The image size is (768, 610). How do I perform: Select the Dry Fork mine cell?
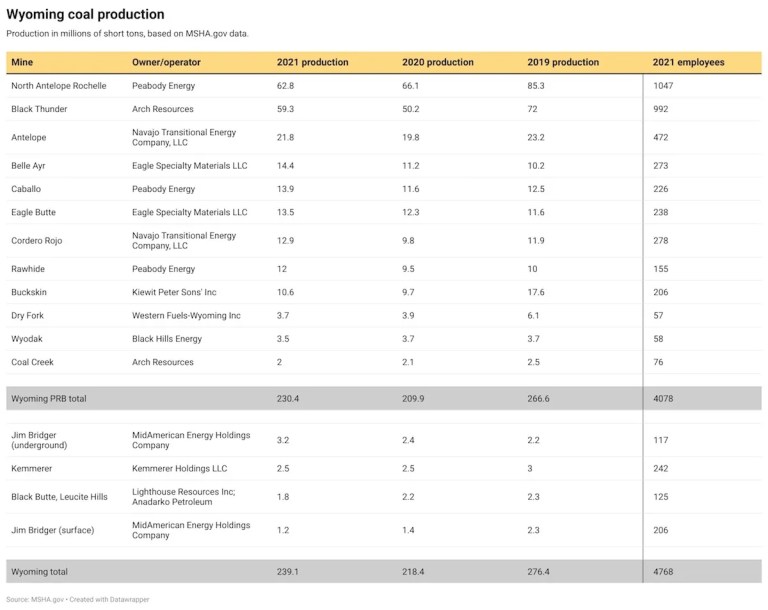[x=29, y=316]
